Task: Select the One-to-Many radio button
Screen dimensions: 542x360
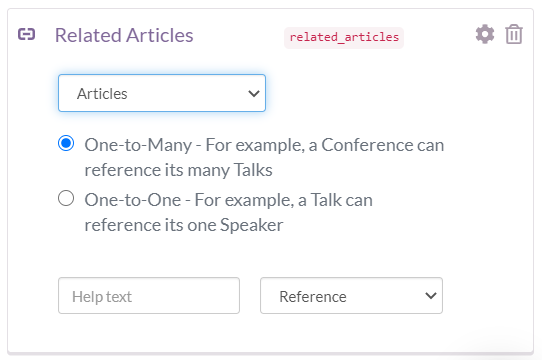Action: point(66,143)
